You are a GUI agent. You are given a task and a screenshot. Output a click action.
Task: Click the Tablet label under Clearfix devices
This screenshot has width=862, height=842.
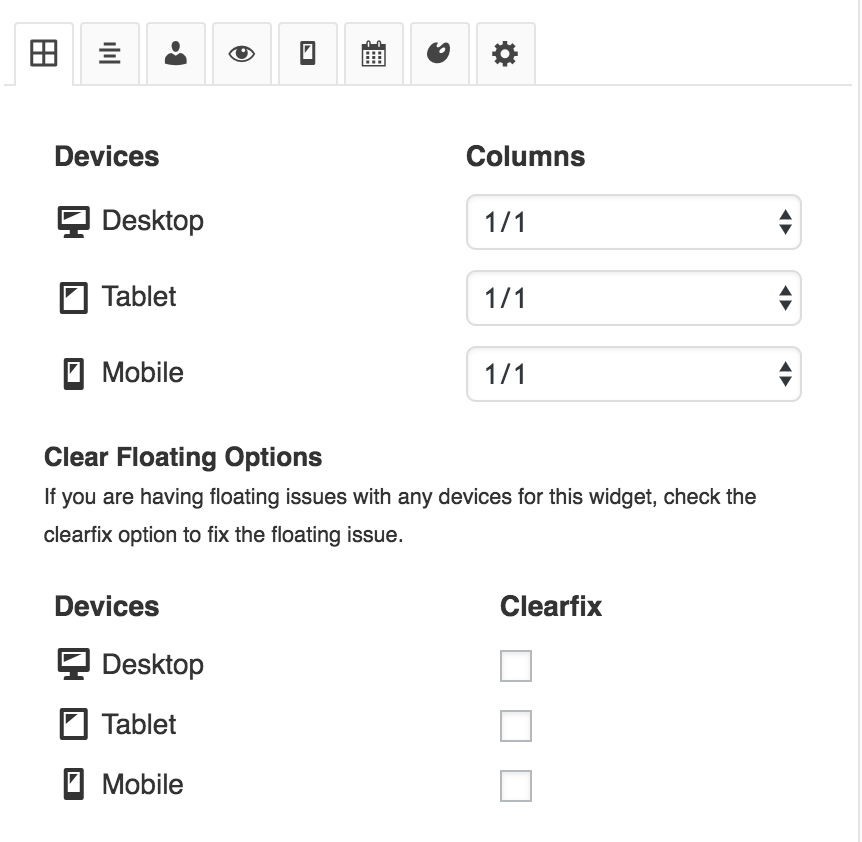(x=139, y=724)
